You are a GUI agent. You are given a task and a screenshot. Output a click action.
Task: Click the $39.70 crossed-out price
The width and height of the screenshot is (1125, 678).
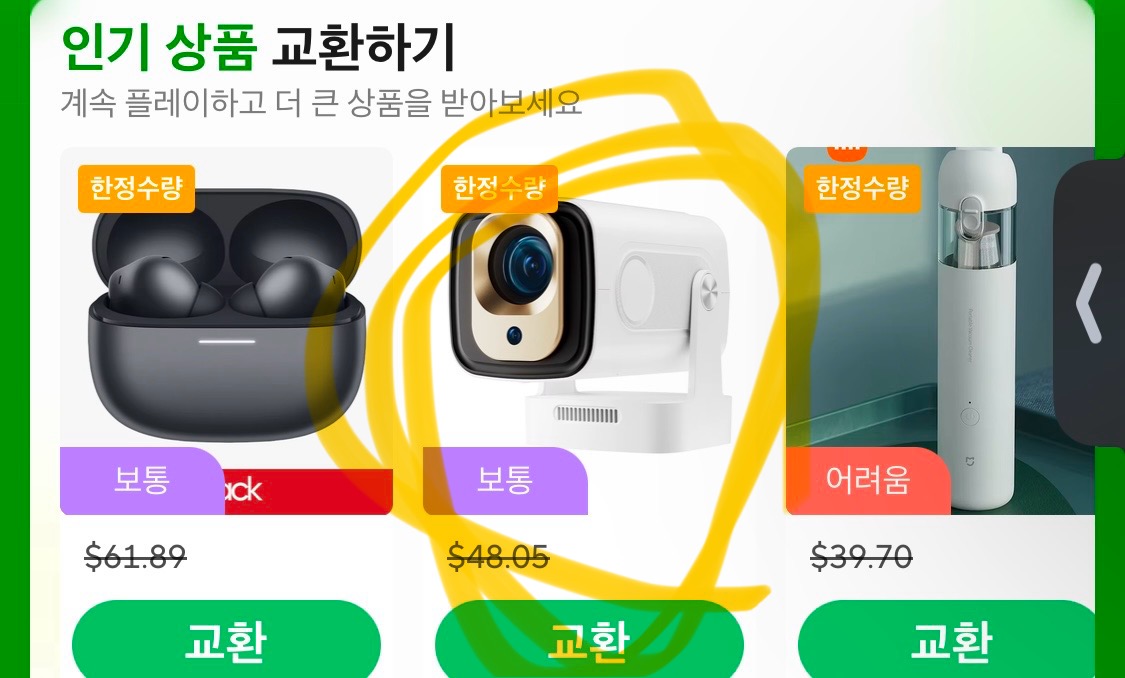(862, 556)
